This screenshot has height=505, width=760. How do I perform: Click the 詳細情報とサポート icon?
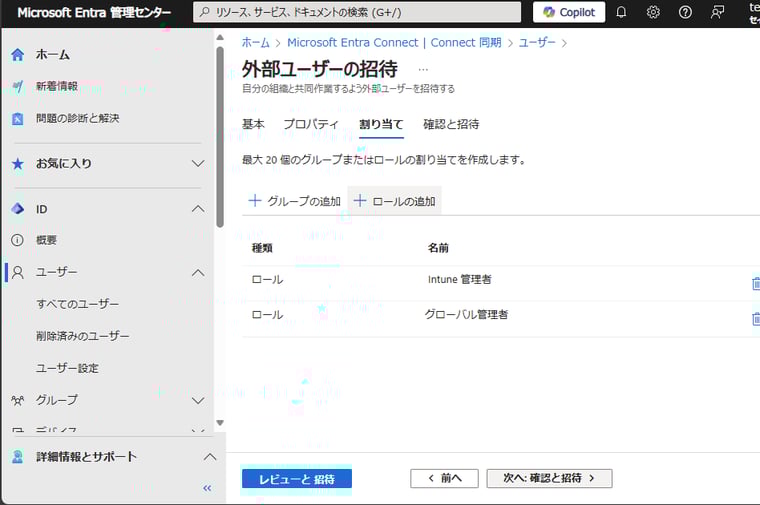(17, 457)
